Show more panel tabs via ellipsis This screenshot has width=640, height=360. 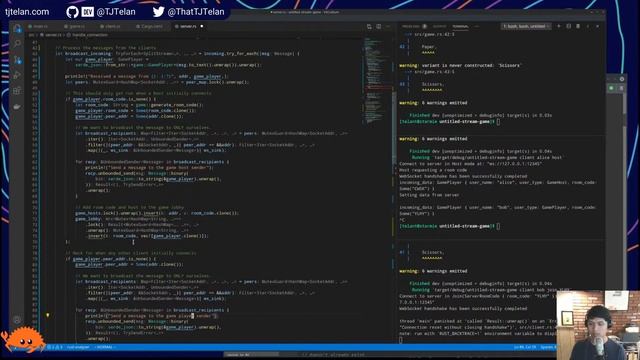476,26
